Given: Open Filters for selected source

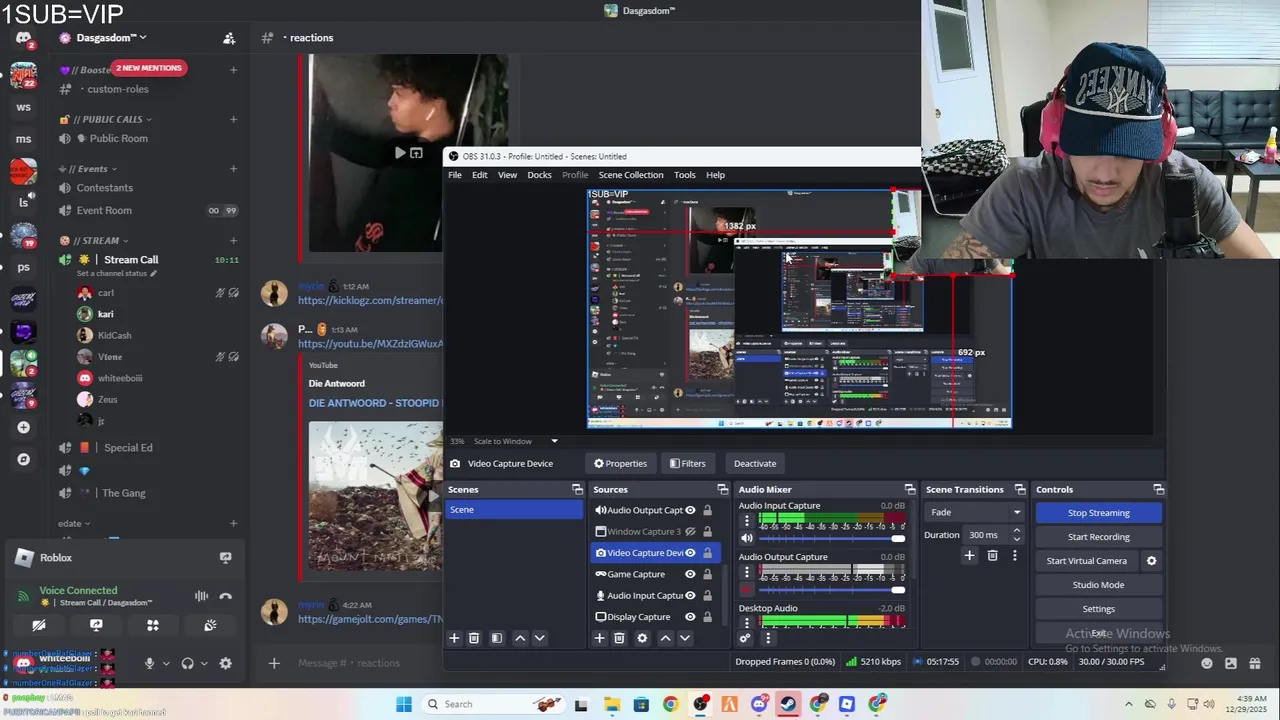Looking at the screenshot, I should click(687, 463).
